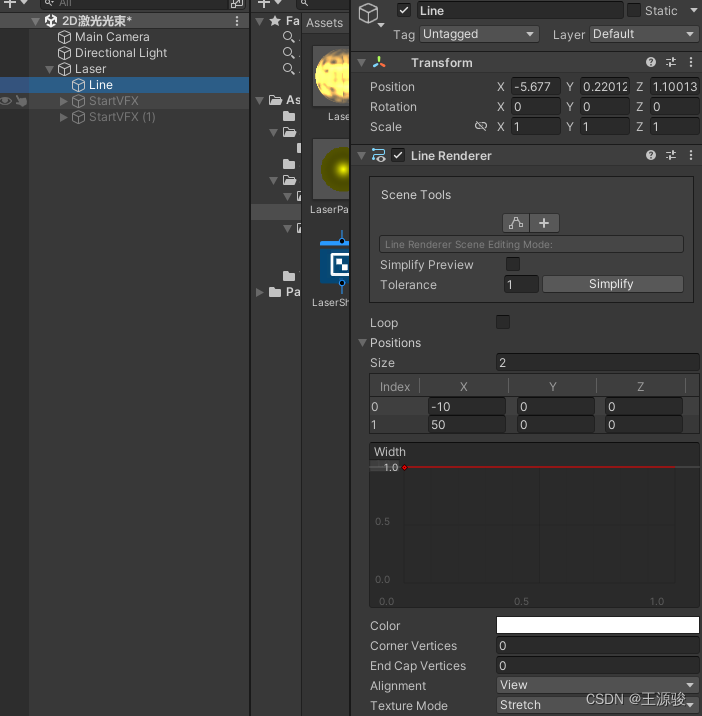Click the GameObject cube icon in Inspector
Viewport: 702px width, 716px height.
tap(370, 14)
